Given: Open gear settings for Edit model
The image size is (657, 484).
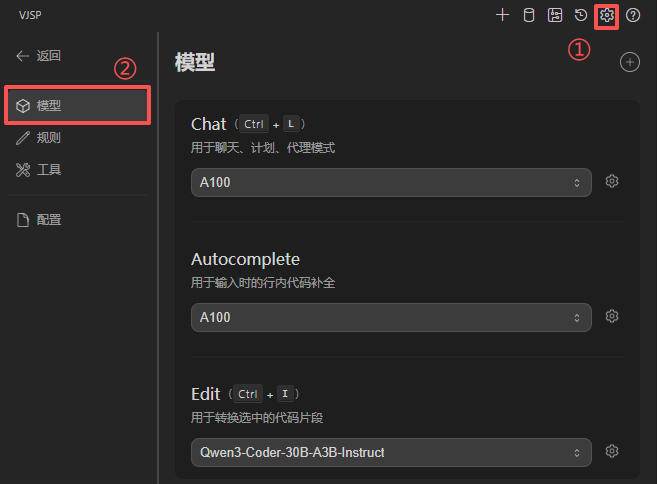Looking at the screenshot, I should click(x=612, y=452).
